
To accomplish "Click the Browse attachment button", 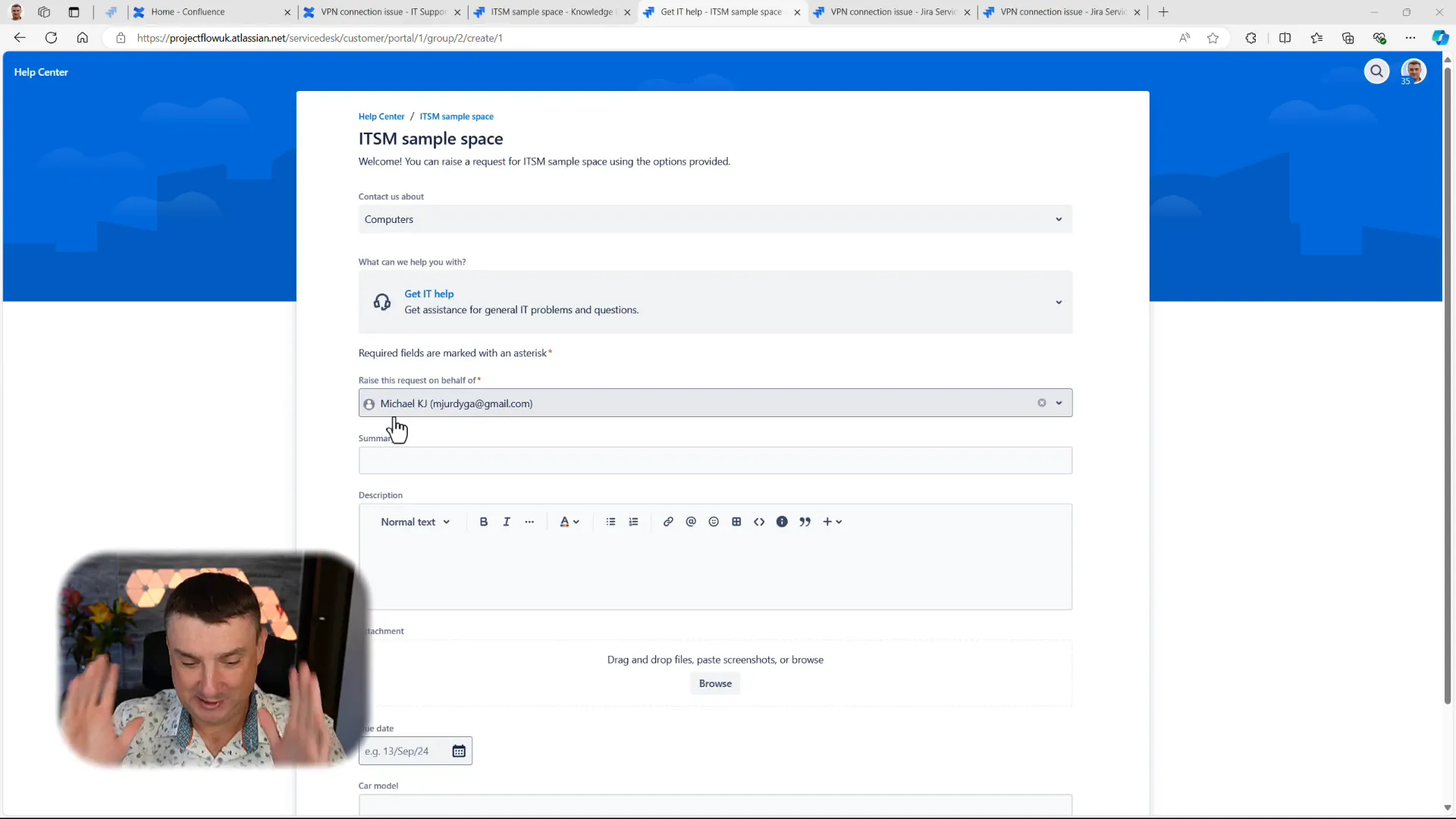I will point(715,683).
